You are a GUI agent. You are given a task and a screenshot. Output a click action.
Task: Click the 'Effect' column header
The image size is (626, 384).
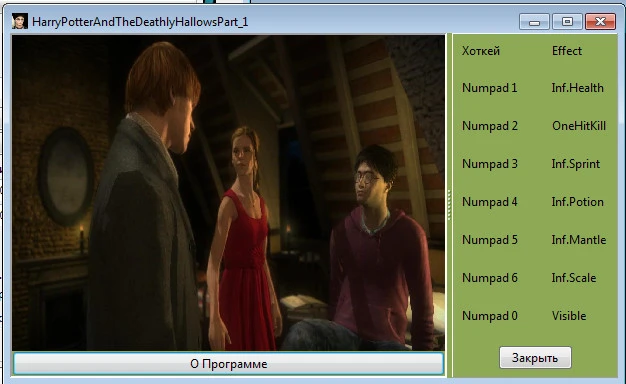click(567, 51)
